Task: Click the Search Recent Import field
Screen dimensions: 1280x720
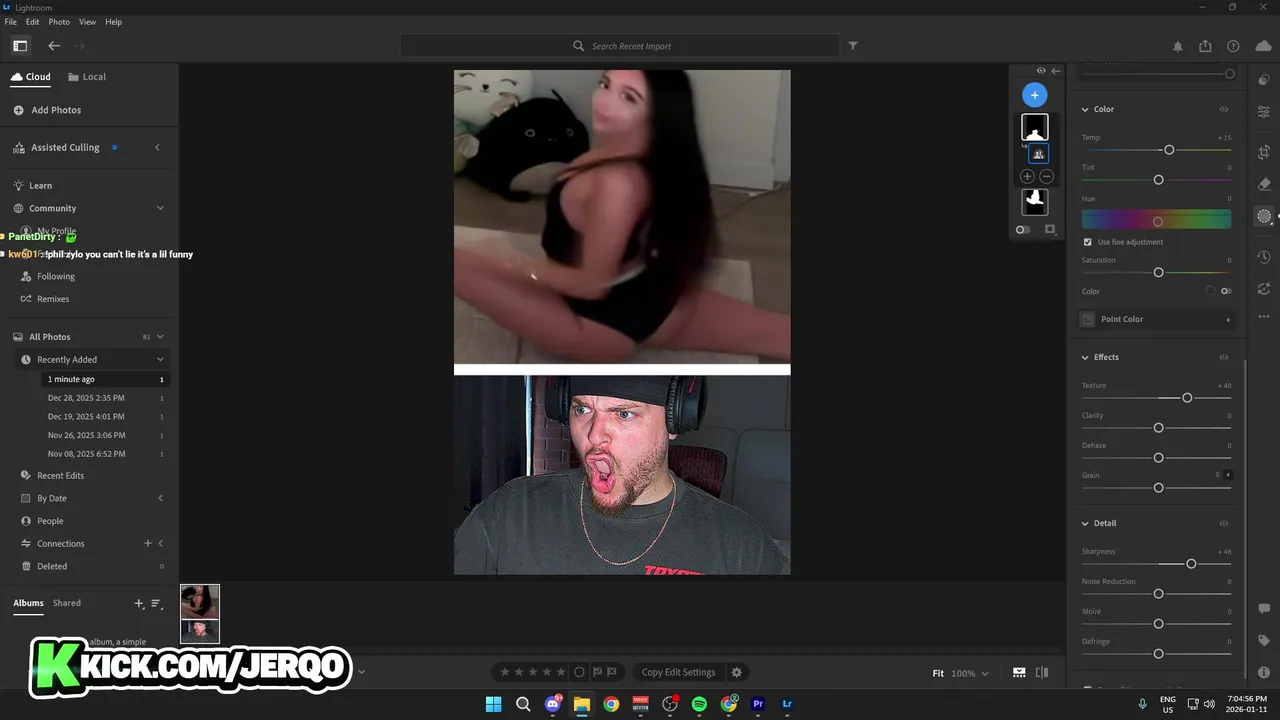Action: pyautogui.click(x=620, y=46)
